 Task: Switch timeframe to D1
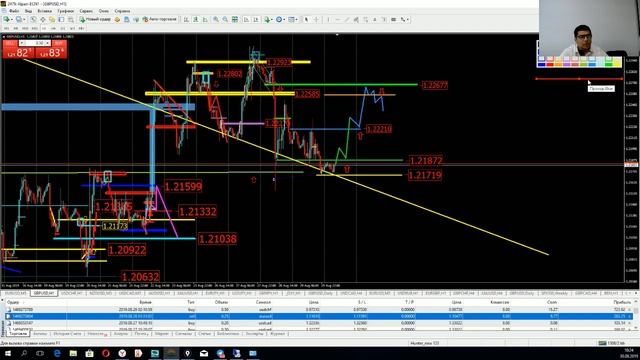[x=62, y=29]
